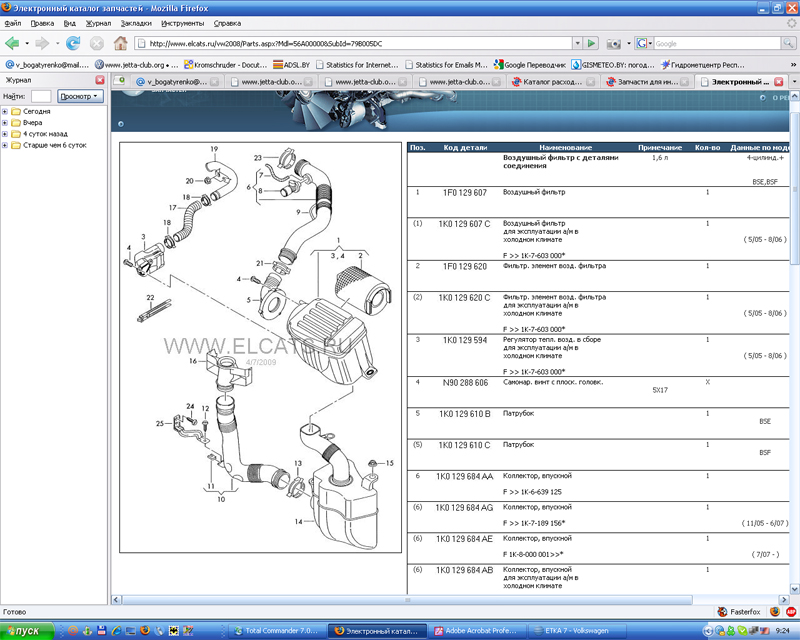The width and height of the screenshot is (800, 640).
Task: Click the grey Forward arrow button
Action: click(x=42, y=43)
